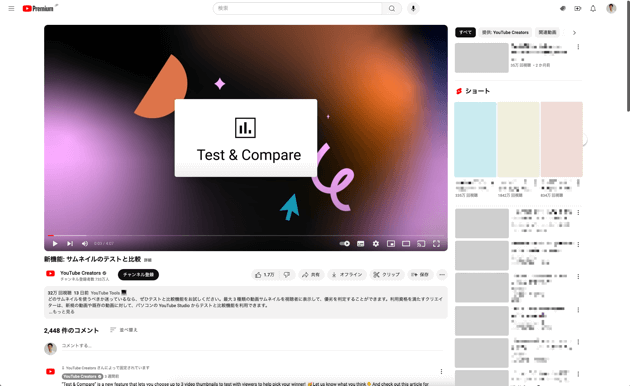Toggle the autoplay switch in player
This screenshot has width=630, height=386.
(x=345, y=243)
